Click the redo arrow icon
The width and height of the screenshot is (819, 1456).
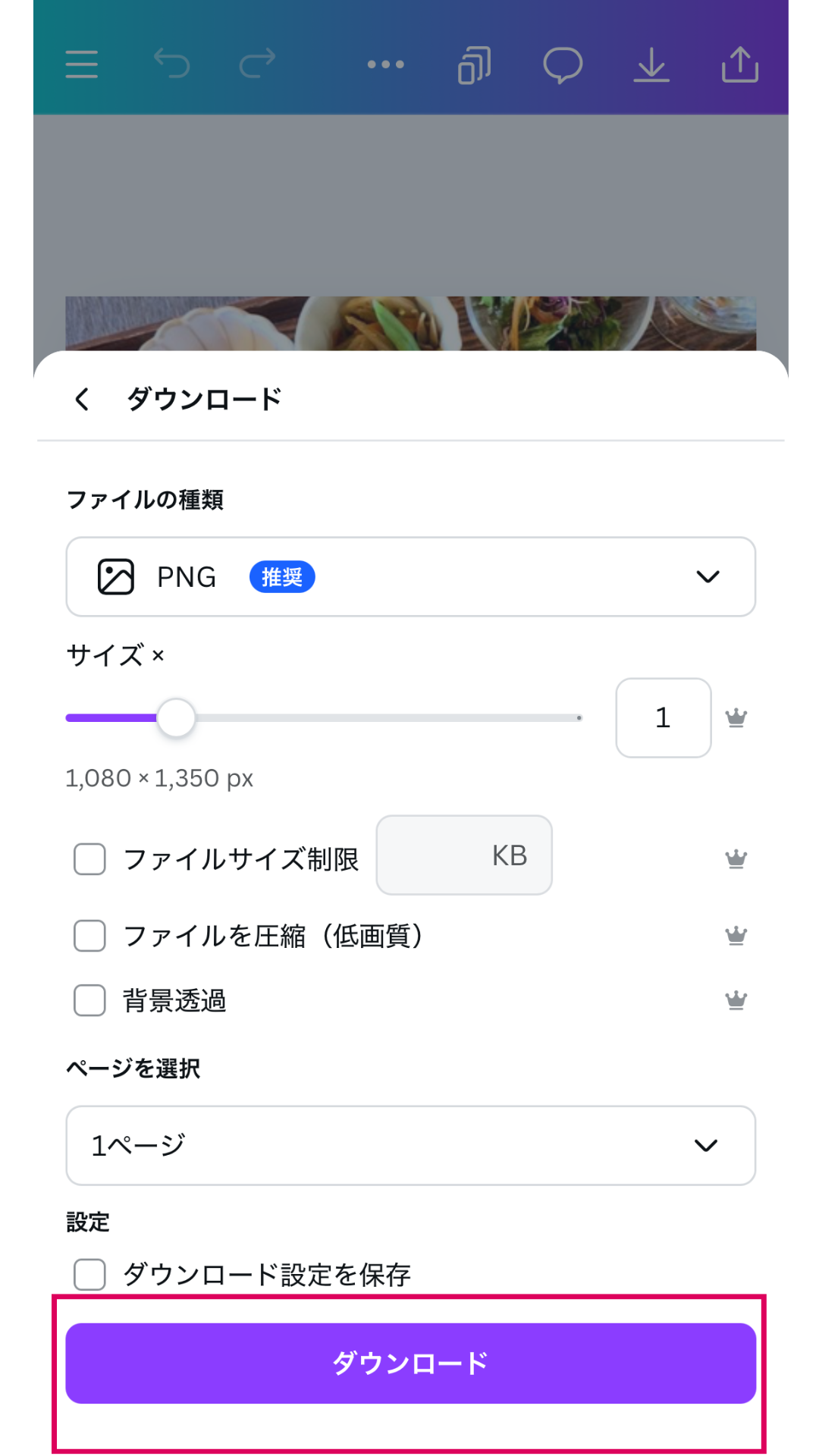tap(258, 64)
